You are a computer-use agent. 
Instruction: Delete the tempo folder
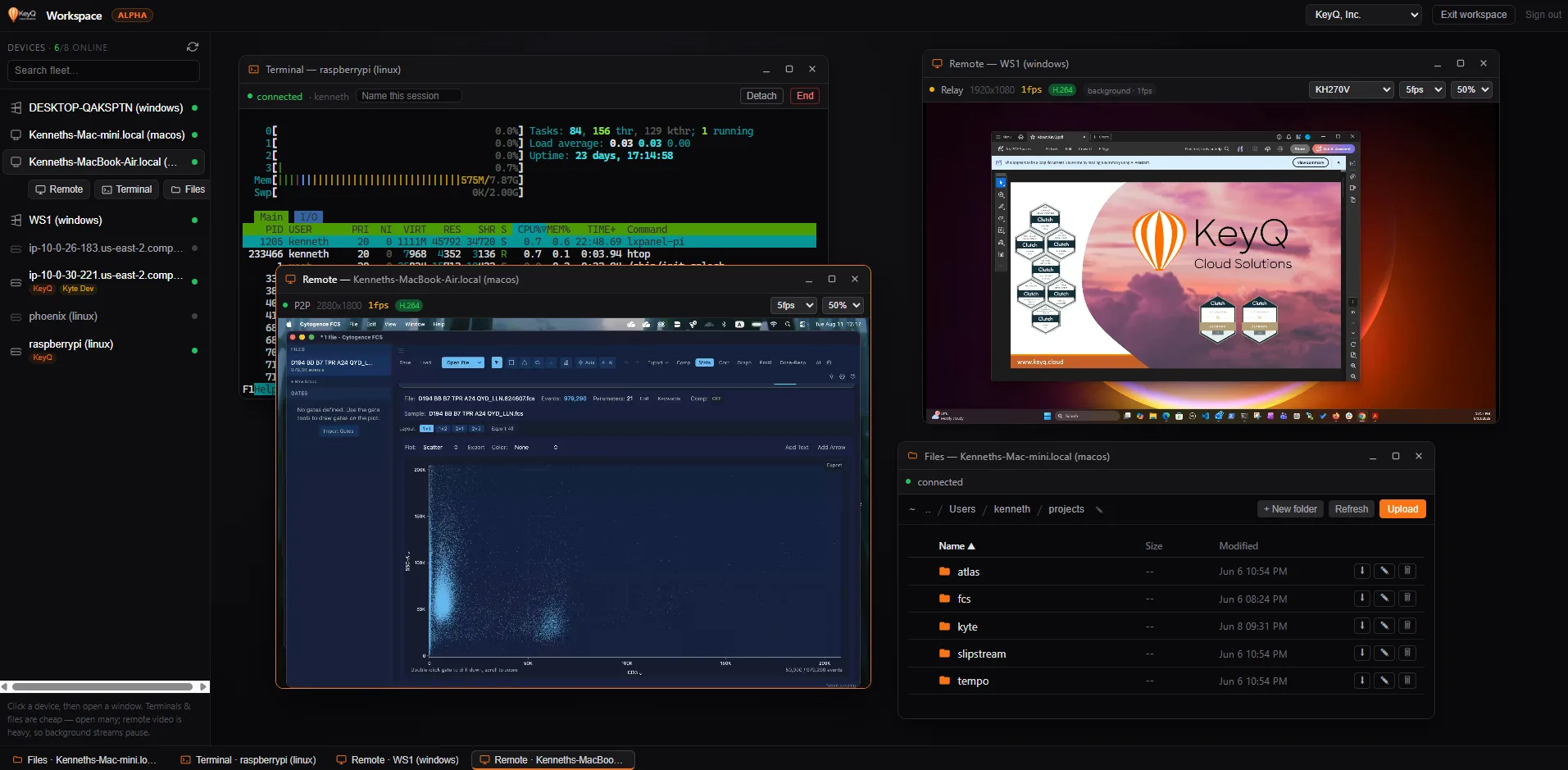pos(1407,681)
